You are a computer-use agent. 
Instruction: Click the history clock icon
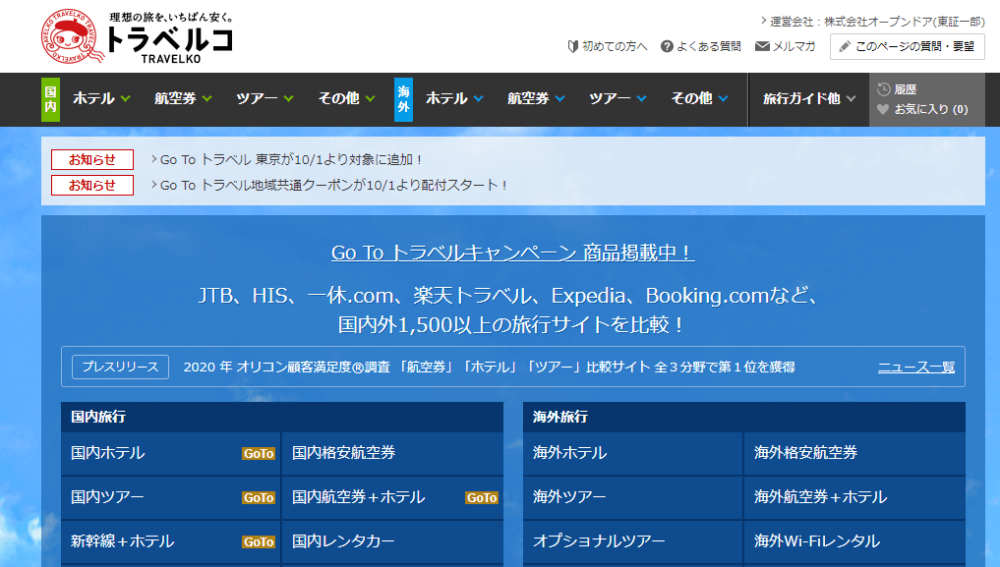coord(884,89)
